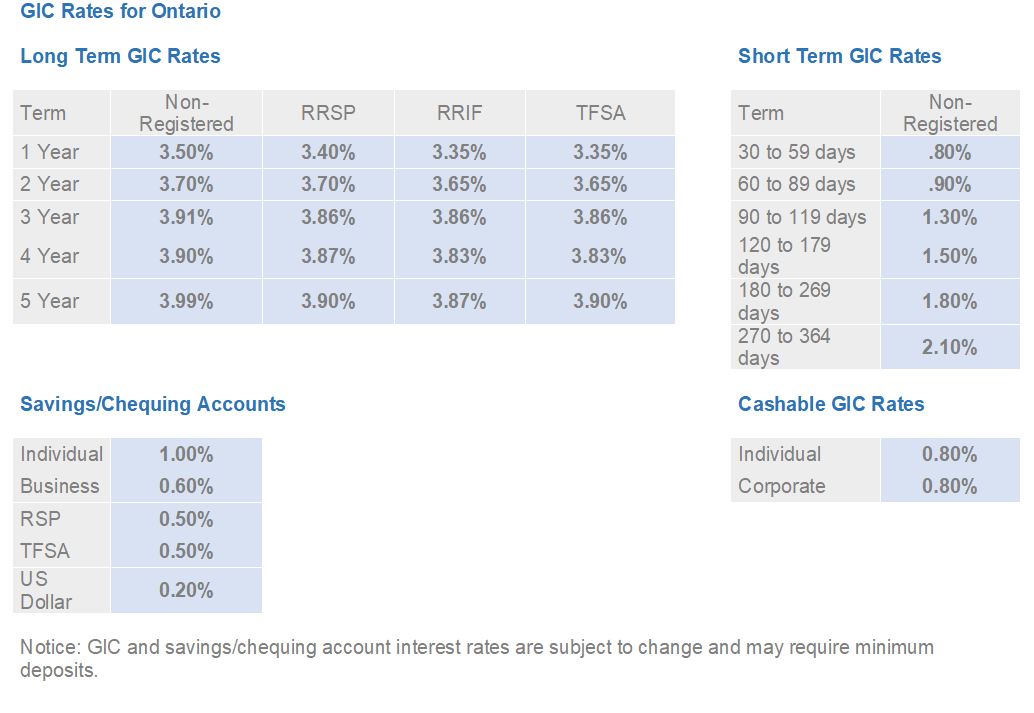Select the '90 to 119 days' term row label
Viewport: 1034px width, 713px height.
pyautogui.click(x=802, y=217)
